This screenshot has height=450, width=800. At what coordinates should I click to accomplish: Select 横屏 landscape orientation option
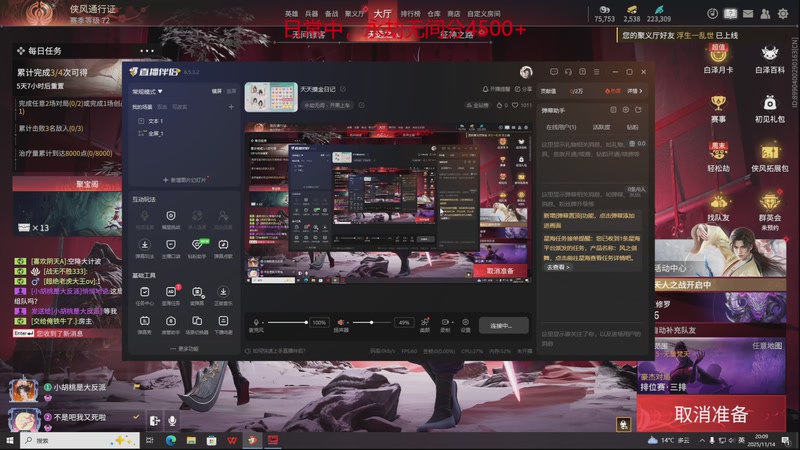click(217, 91)
